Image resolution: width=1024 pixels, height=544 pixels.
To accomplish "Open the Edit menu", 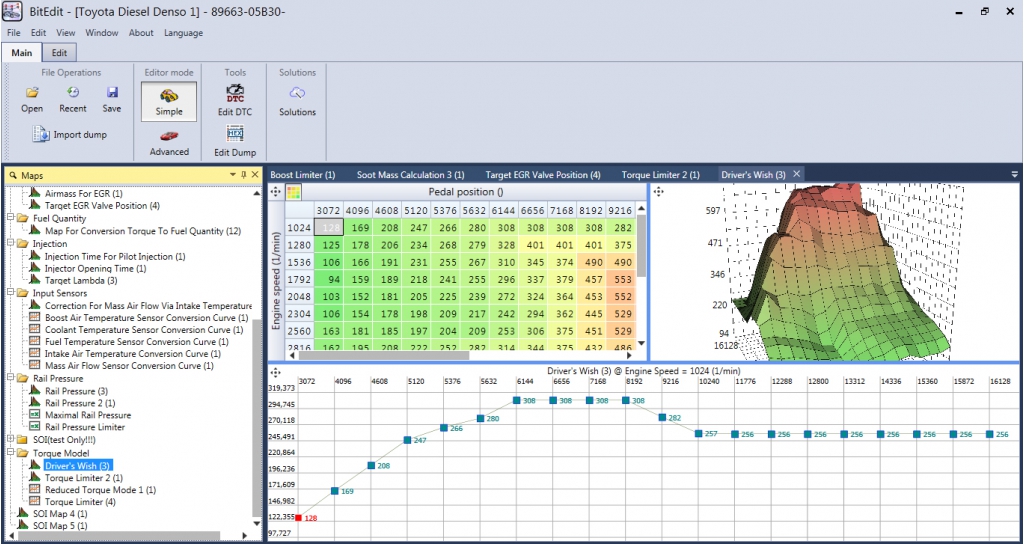I will 39,33.
